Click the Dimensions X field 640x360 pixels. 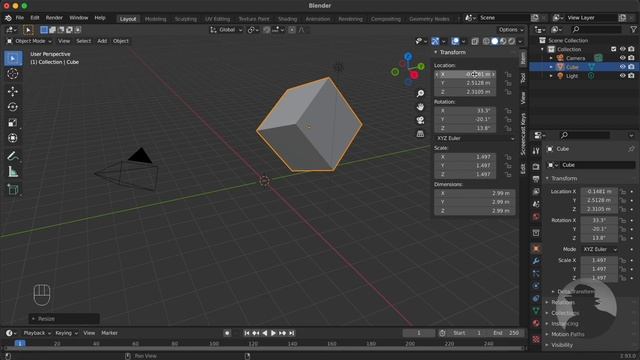click(475, 193)
